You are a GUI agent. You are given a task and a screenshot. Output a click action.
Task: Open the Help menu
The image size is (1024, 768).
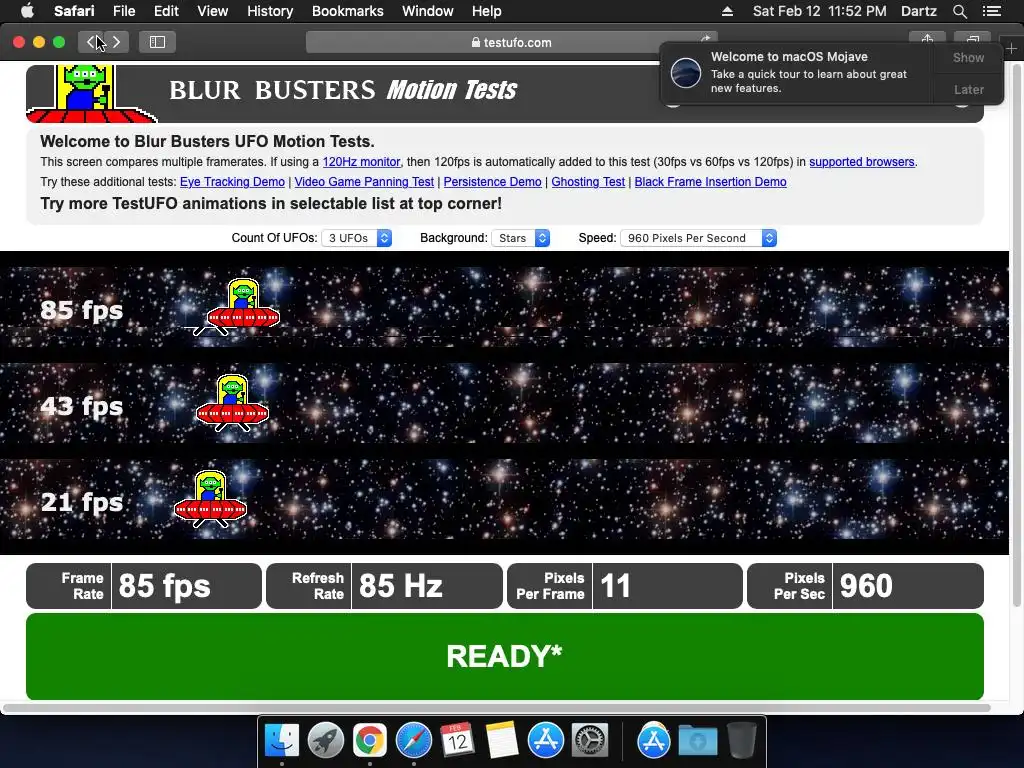click(487, 11)
